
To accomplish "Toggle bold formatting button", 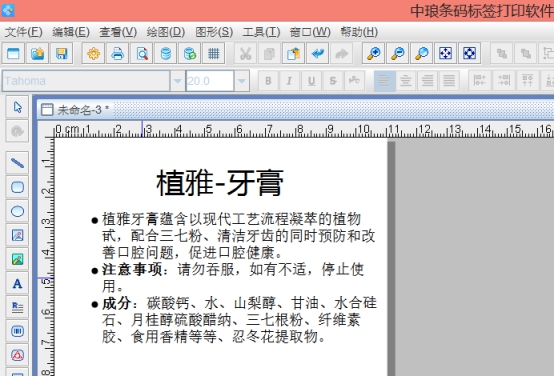I will (268, 81).
